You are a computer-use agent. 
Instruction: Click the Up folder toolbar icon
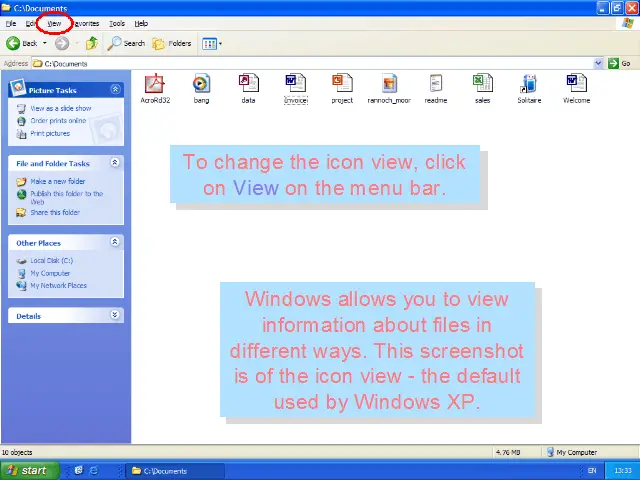(92, 43)
